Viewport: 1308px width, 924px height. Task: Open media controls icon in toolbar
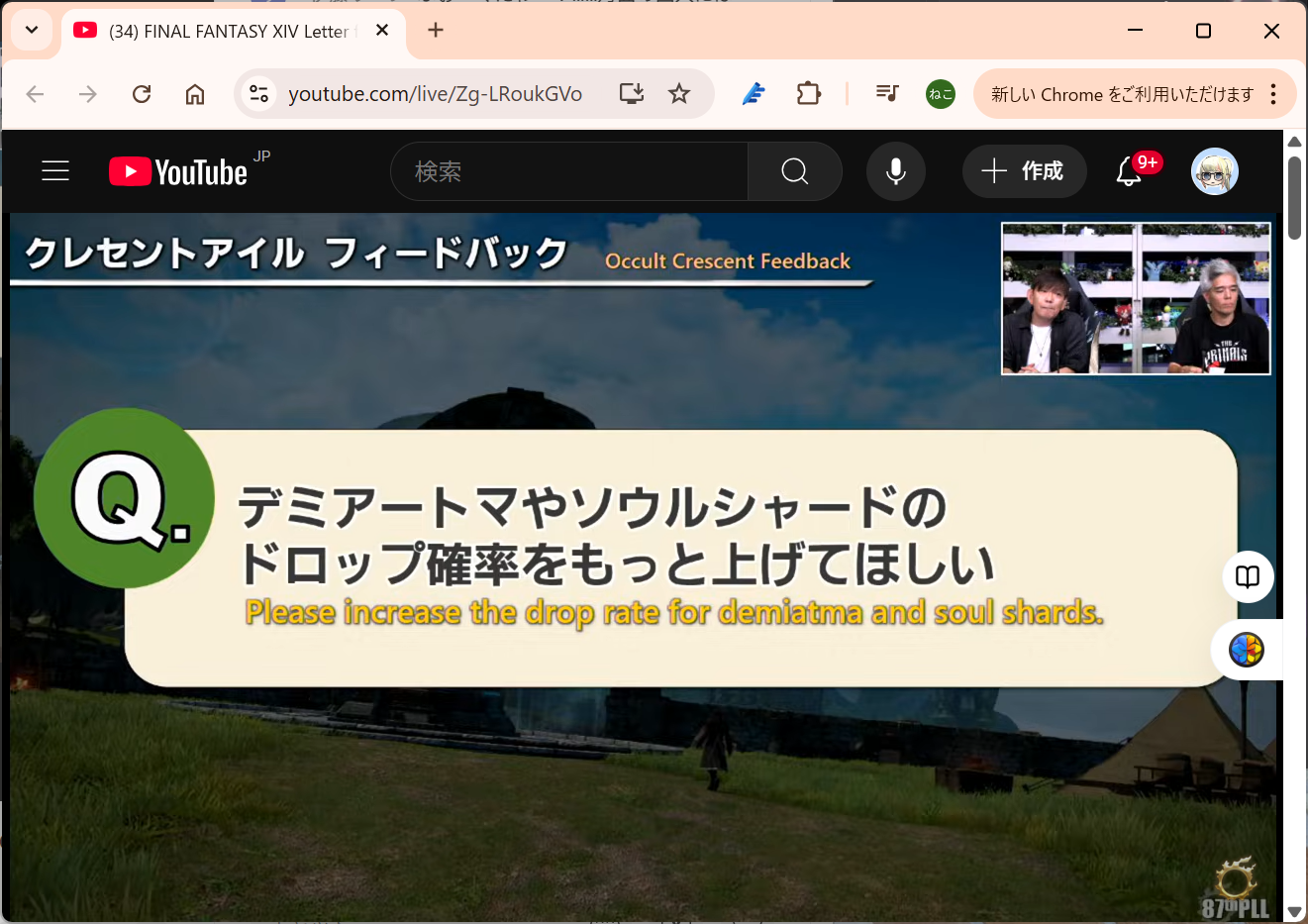(x=887, y=94)
